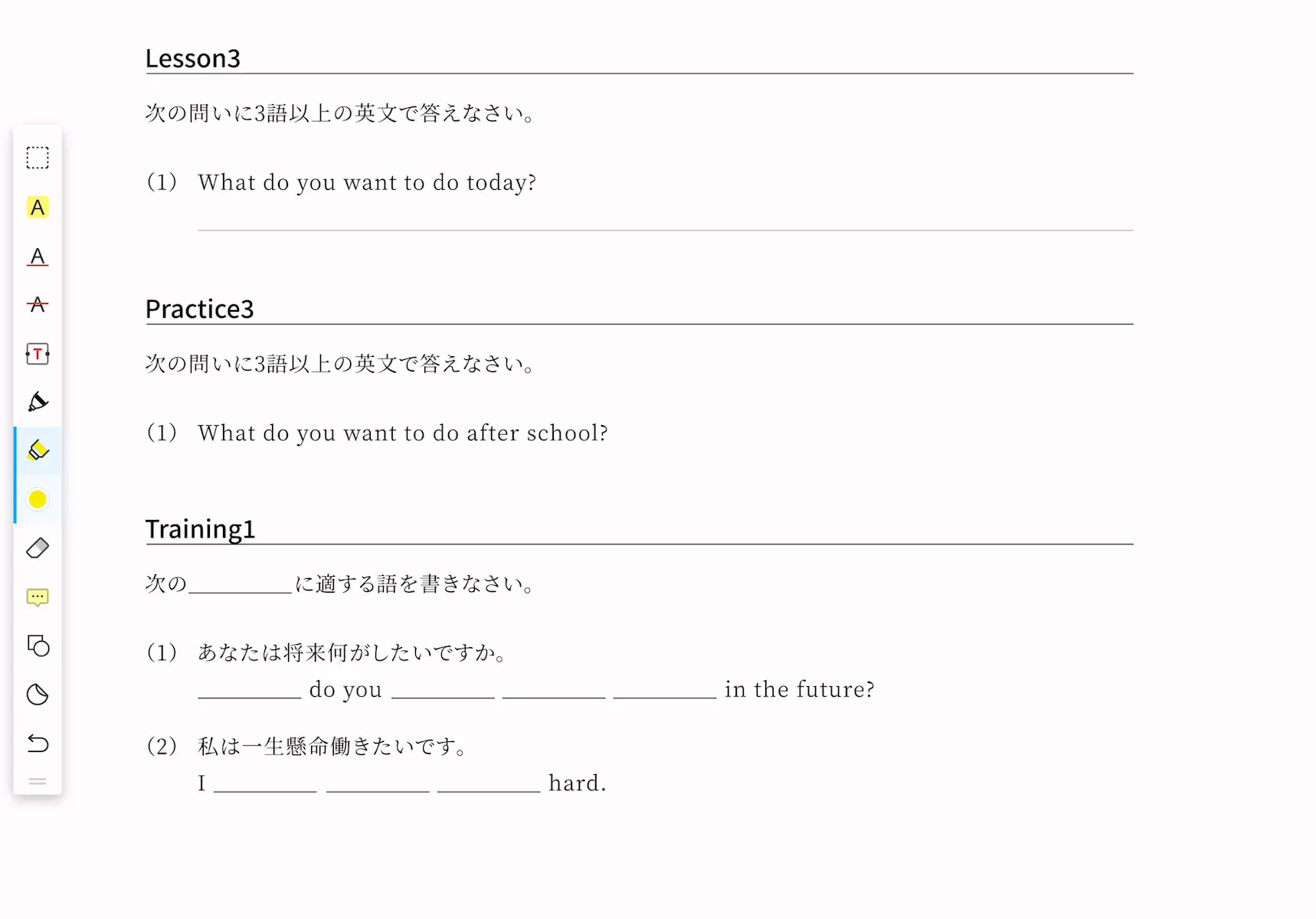This screenshot has height=919, width=1316.
Task: Select the yellow highlighter marker tool
Action: [x=38, y=450]
